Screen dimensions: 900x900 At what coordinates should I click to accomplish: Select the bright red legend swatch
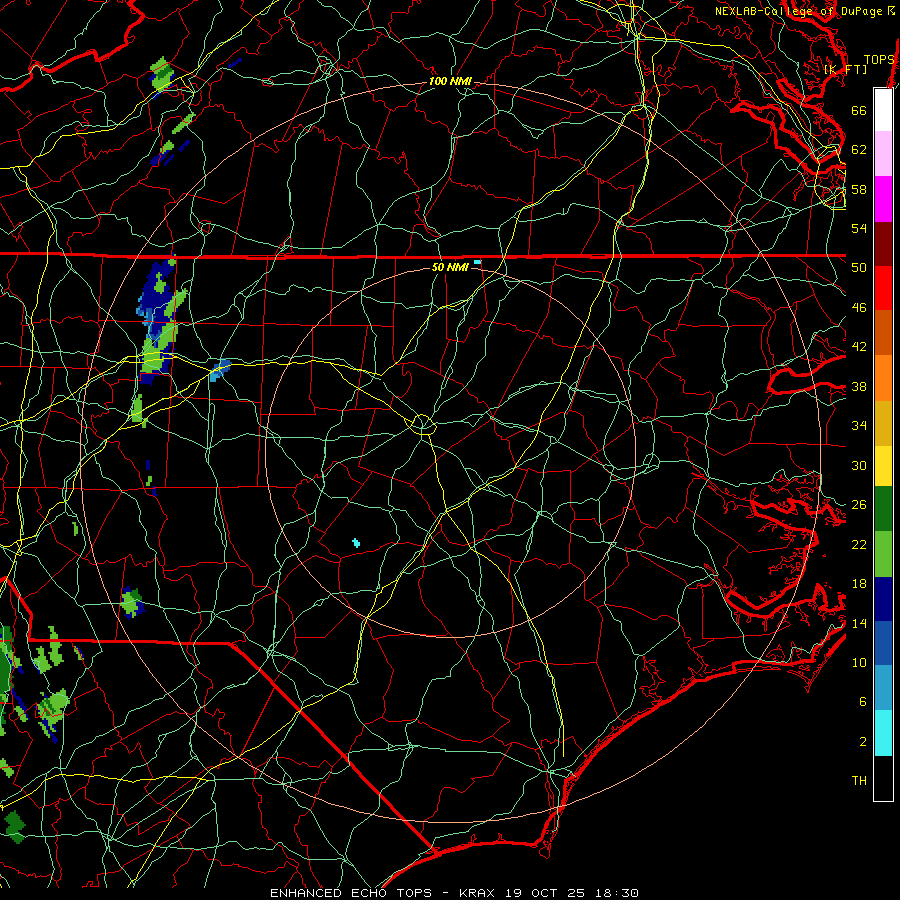click(883, 288)
